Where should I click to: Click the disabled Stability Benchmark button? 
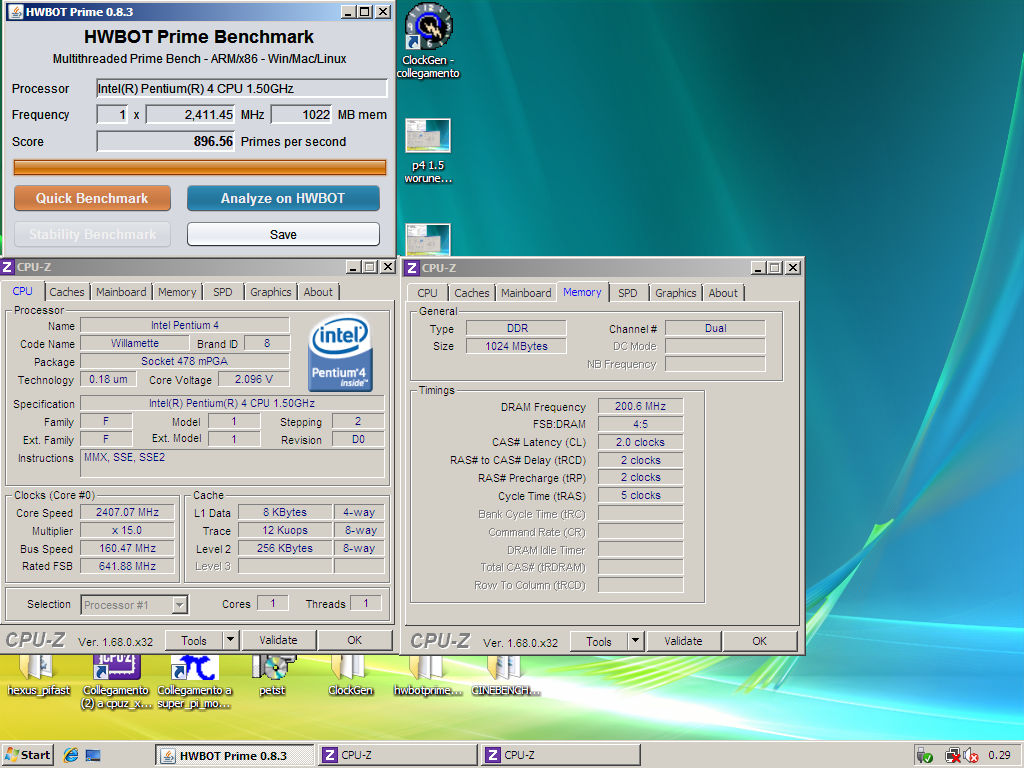92,234
